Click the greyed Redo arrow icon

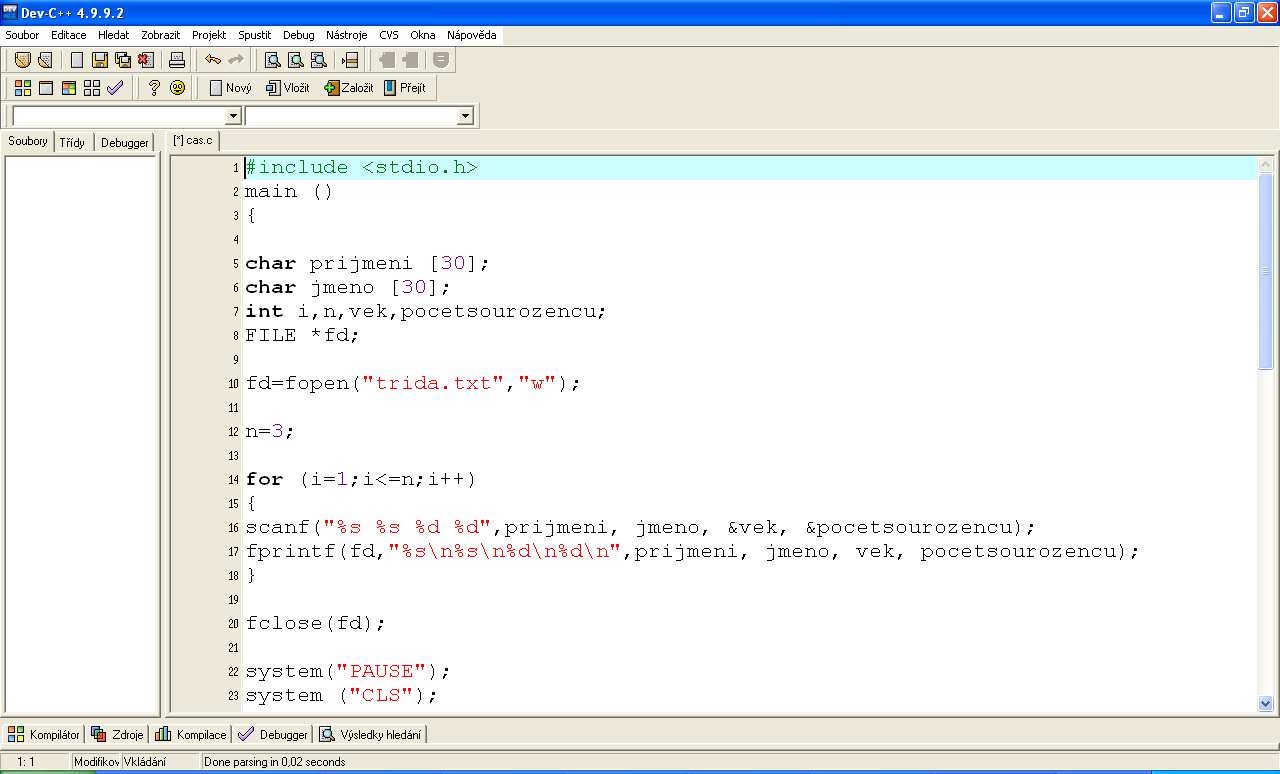(x=235, y=60)
